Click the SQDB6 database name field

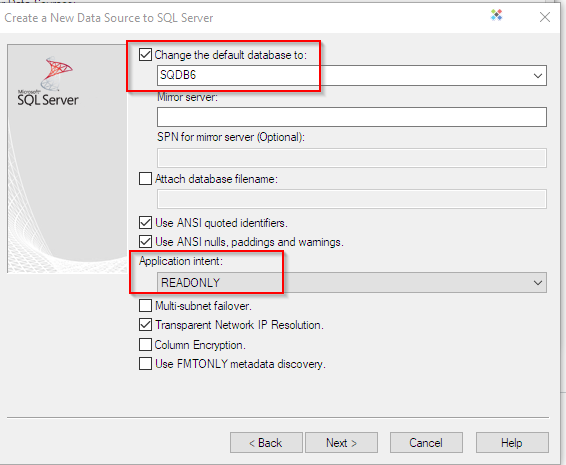click(x=352, y=75)
